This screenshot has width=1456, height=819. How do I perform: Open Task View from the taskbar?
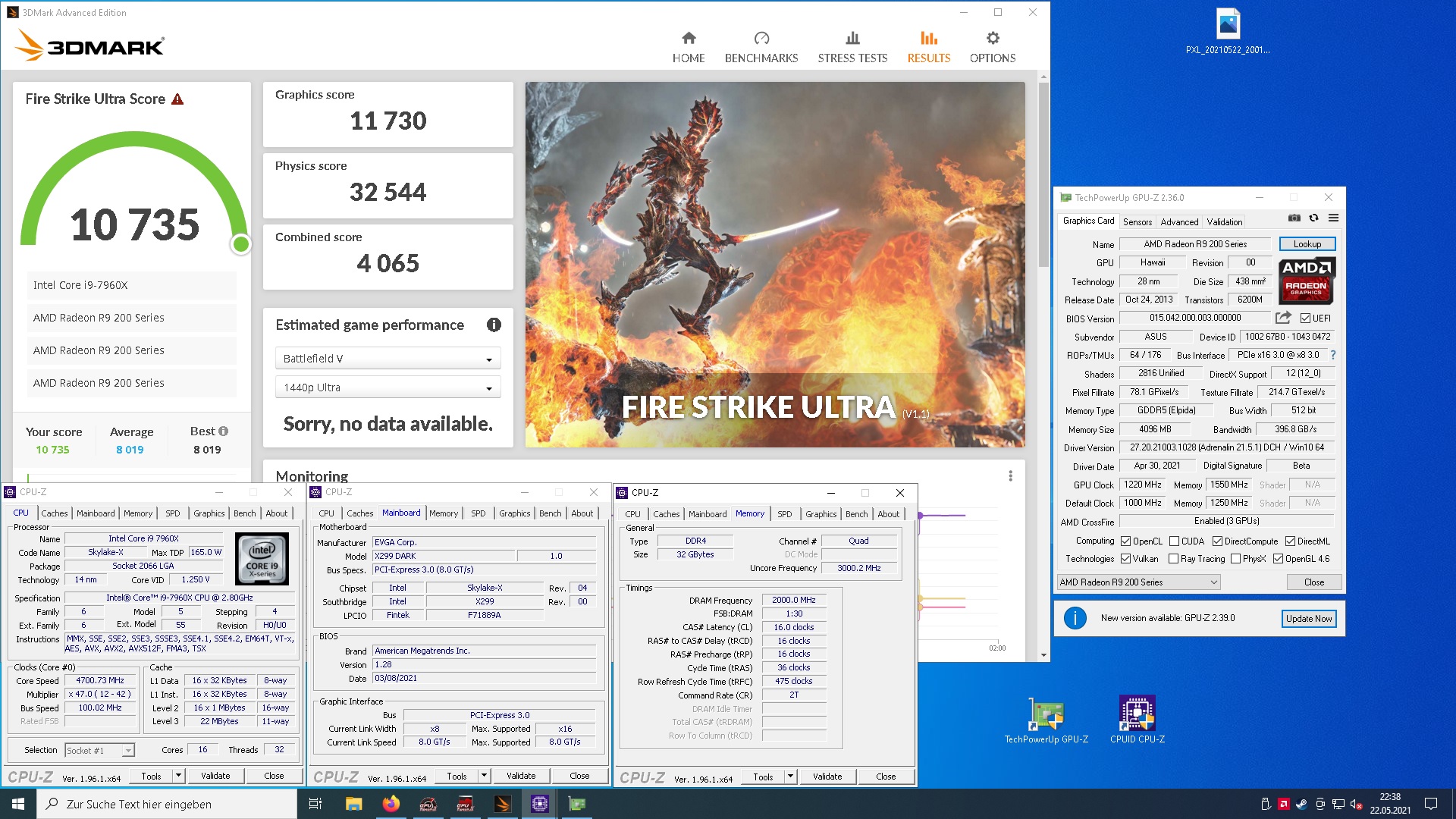pos(315,804)
